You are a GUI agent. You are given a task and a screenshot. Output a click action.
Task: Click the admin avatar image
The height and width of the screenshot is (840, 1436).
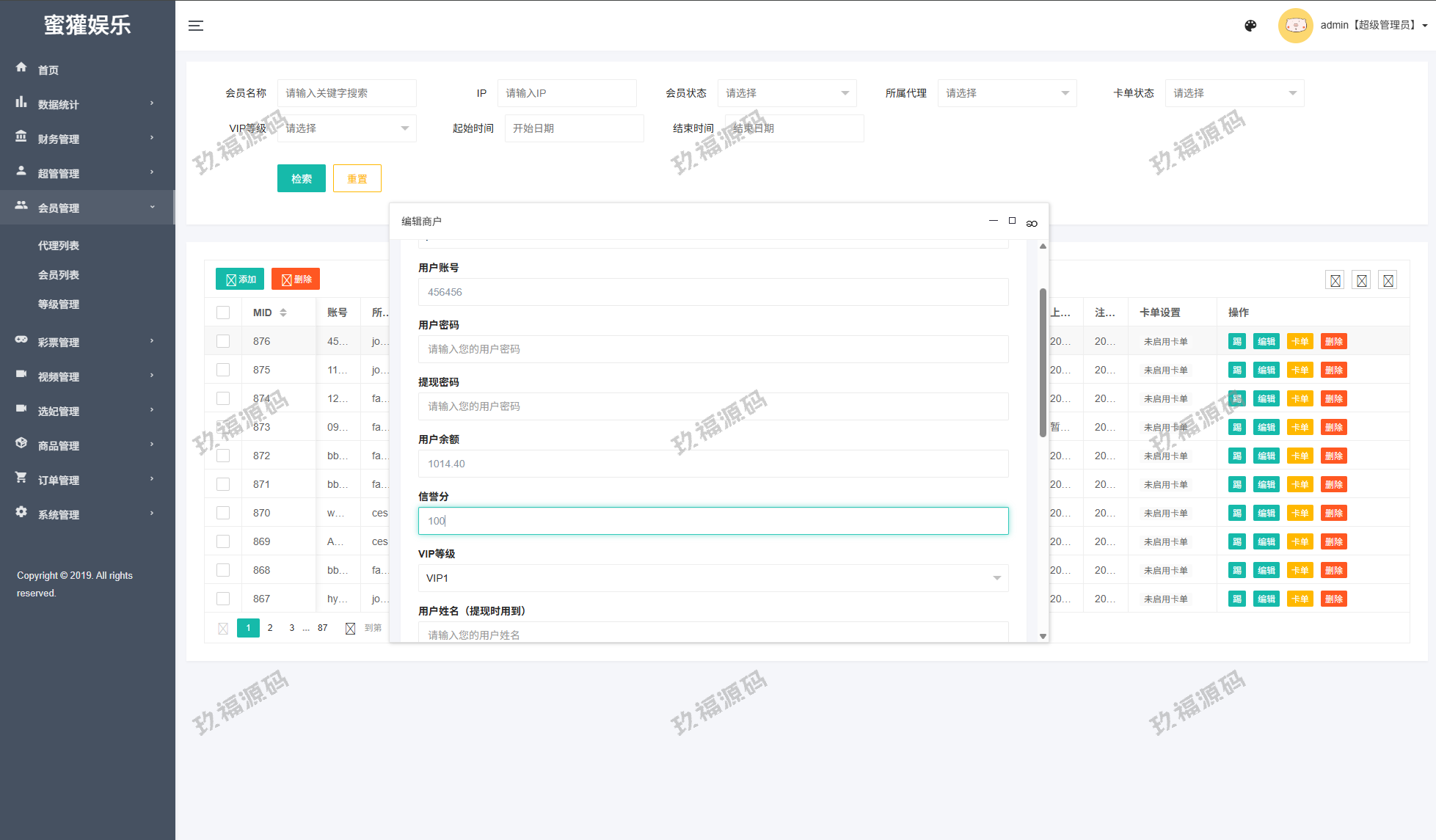point(1295,26)
